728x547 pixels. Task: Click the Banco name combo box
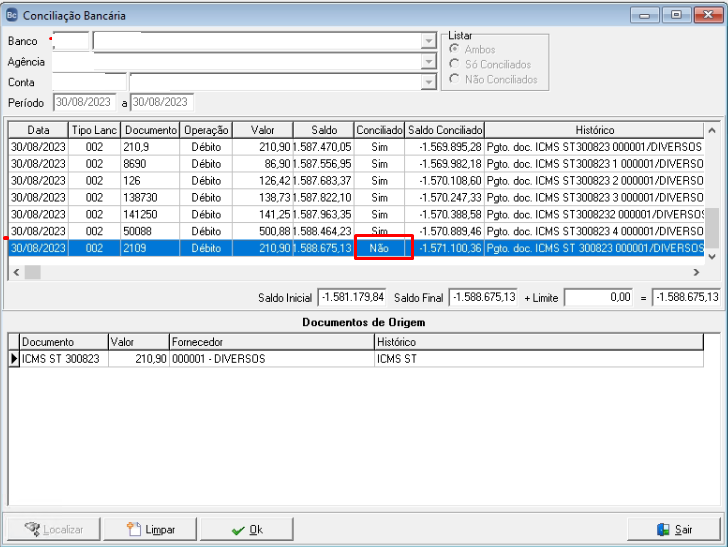tap(264, 41)
